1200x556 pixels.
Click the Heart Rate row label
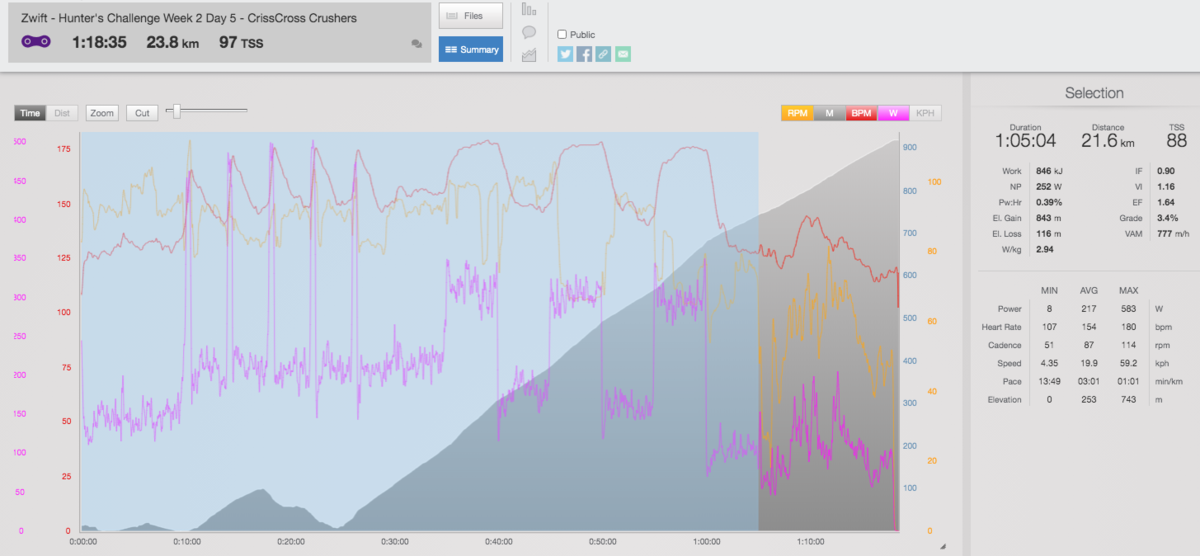tap(1000, 327)
